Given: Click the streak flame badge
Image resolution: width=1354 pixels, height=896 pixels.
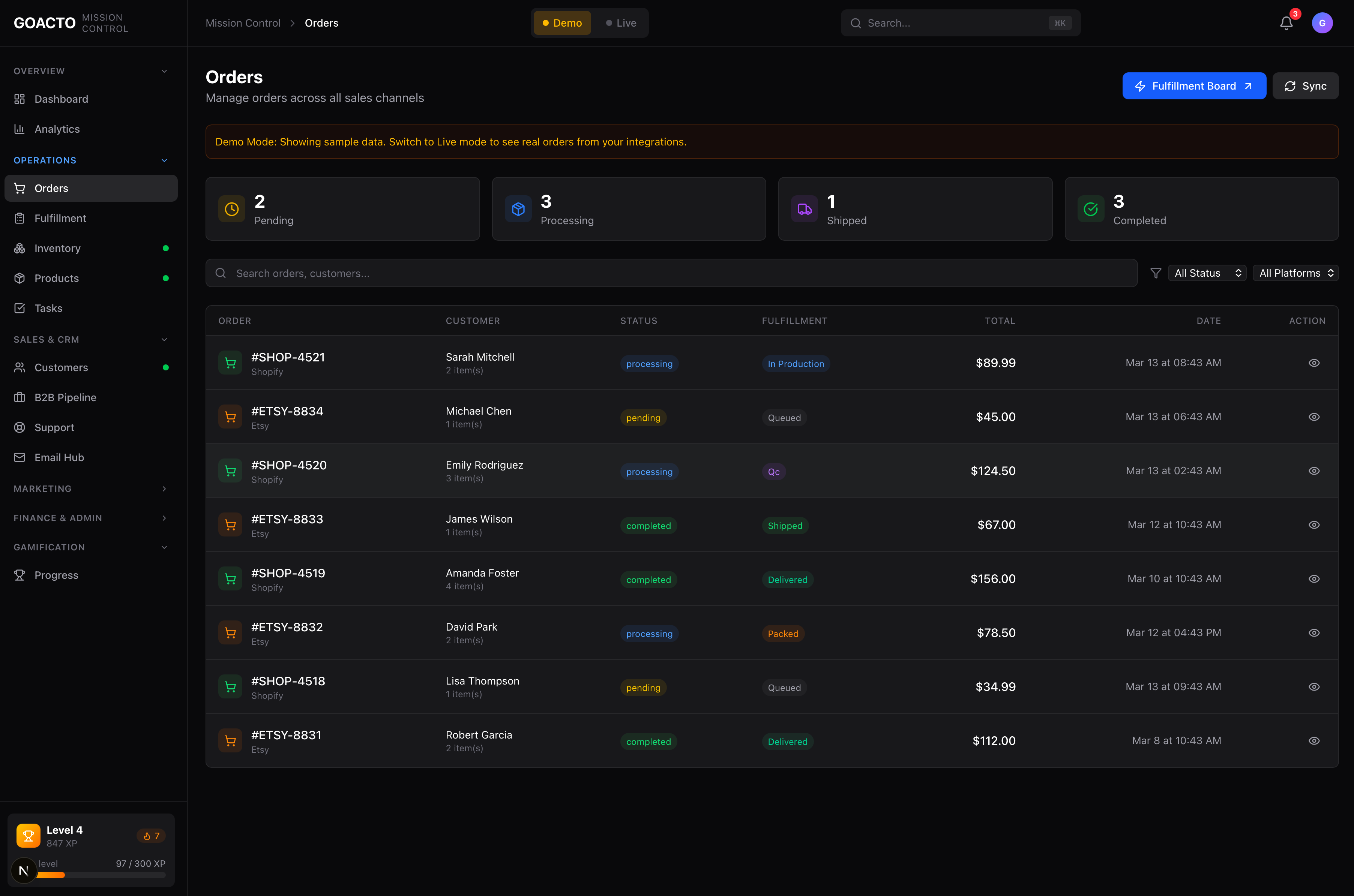Looking at the screenshot, I should tap(152, 835).
